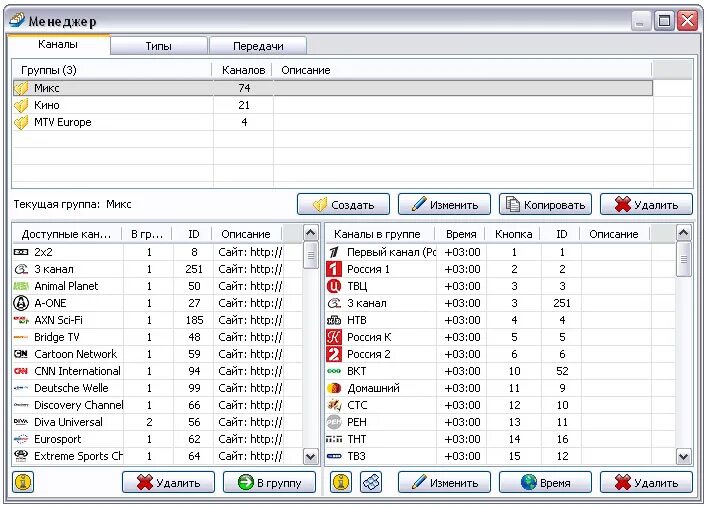Screen dimensions: 707x507
Task: Click the A-ONE channel logo
Action: (21, 303)
